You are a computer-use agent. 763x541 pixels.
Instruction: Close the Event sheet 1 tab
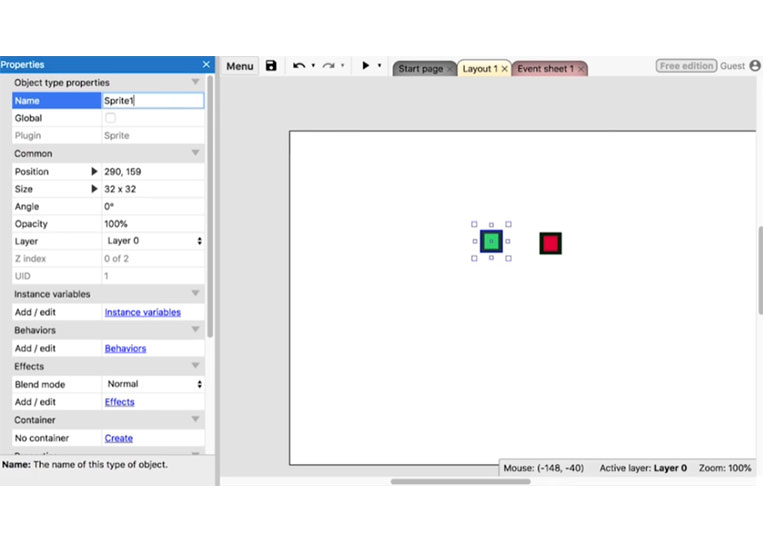coord(581,69)
